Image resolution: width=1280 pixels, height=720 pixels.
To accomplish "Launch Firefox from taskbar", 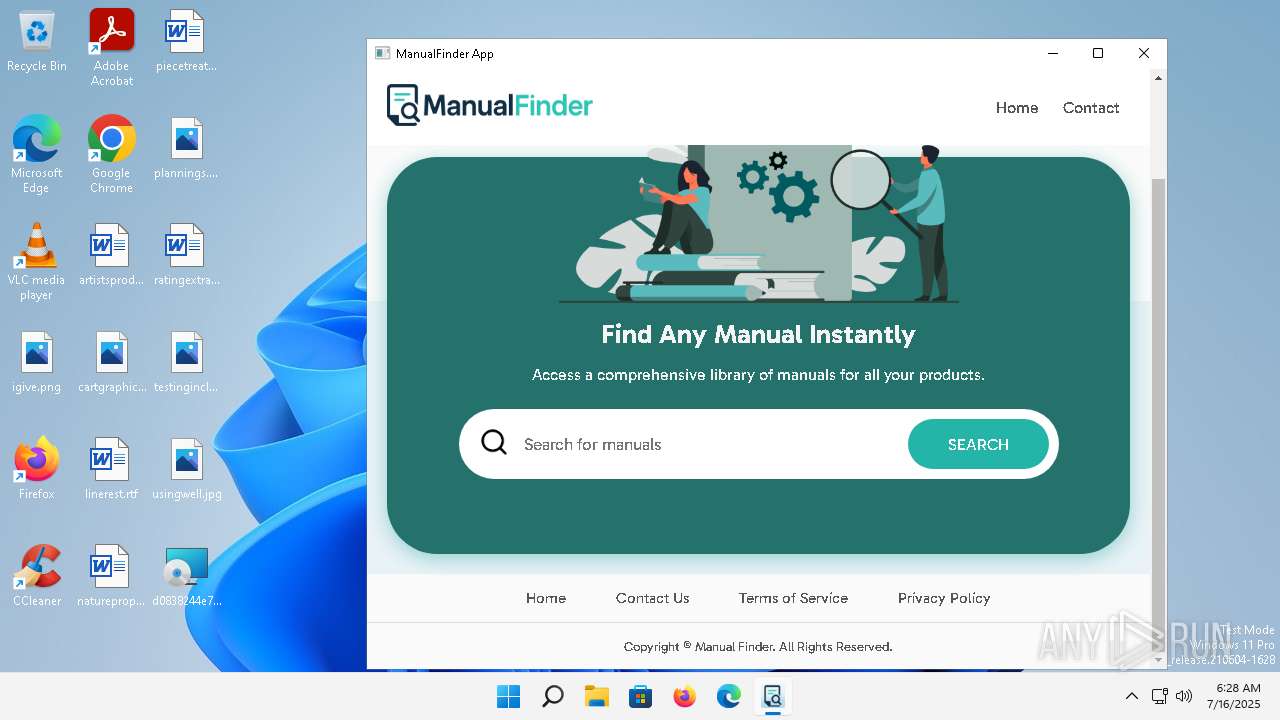I will 684,696.
